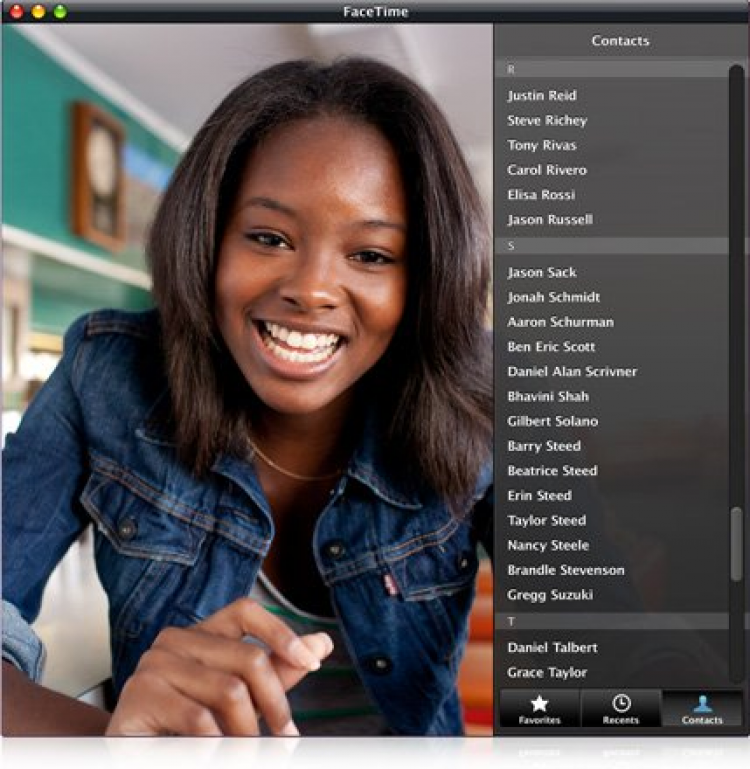Click the T section header
Viewport: 750px width, 769px height.
[611, 621]
